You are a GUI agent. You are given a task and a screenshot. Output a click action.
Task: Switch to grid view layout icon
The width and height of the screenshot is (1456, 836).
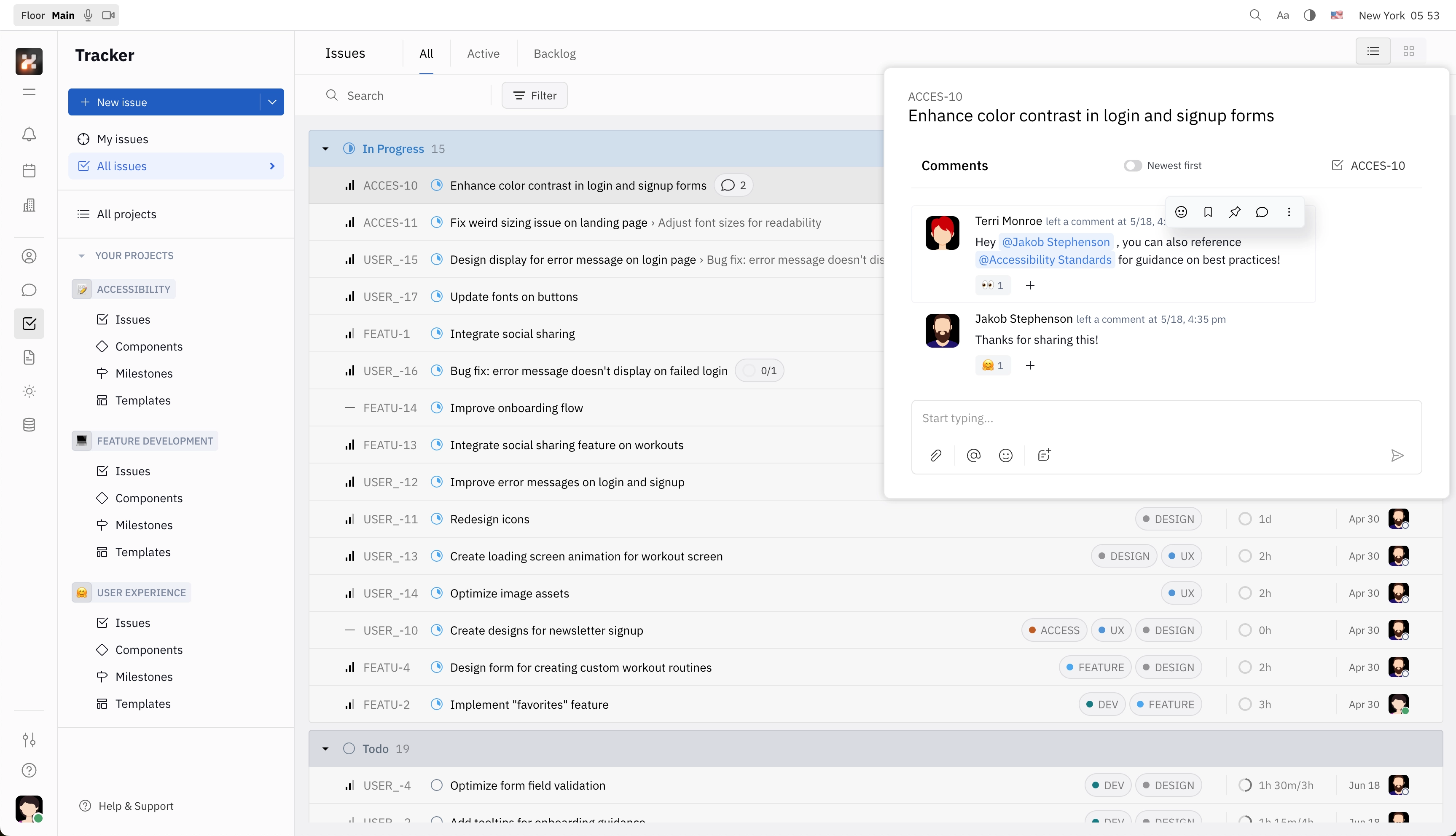coord(1408,51)
